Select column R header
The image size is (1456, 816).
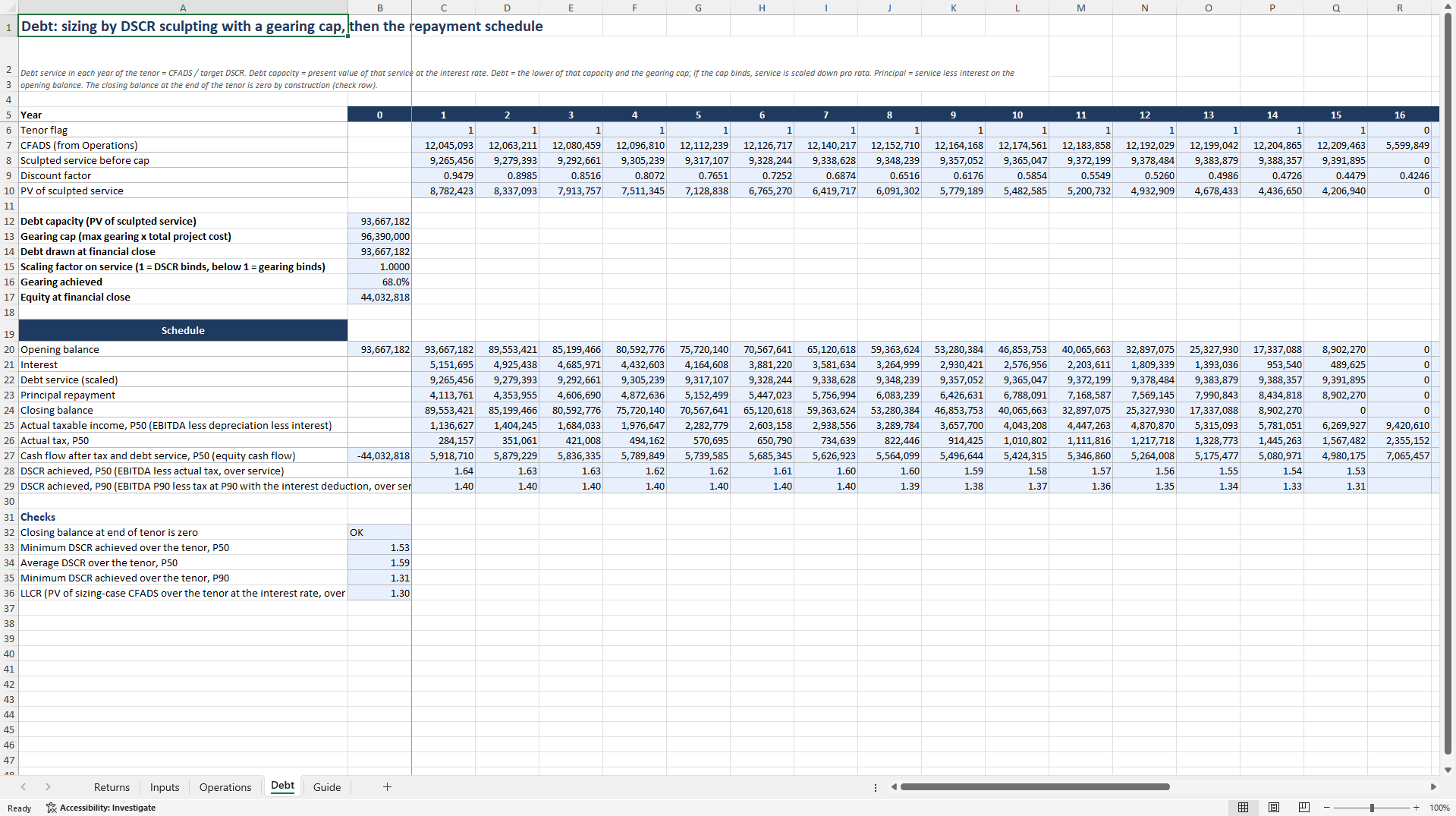(1399, 8)
